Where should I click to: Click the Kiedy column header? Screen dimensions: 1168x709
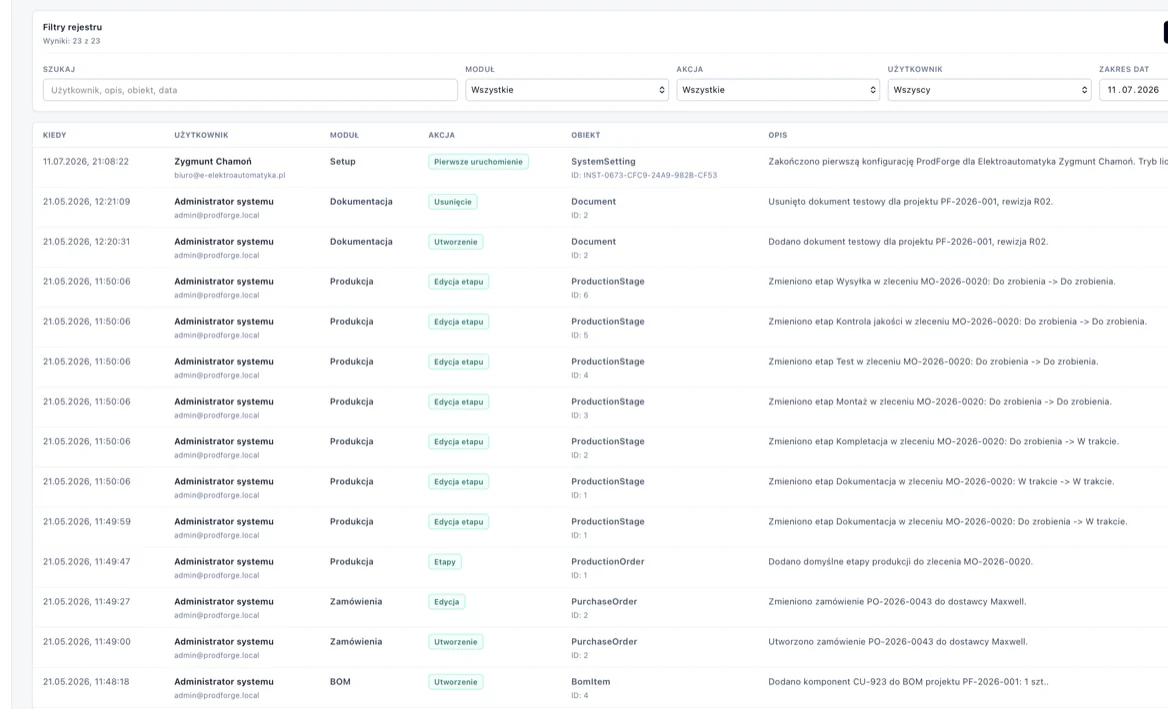pos(54,136)
